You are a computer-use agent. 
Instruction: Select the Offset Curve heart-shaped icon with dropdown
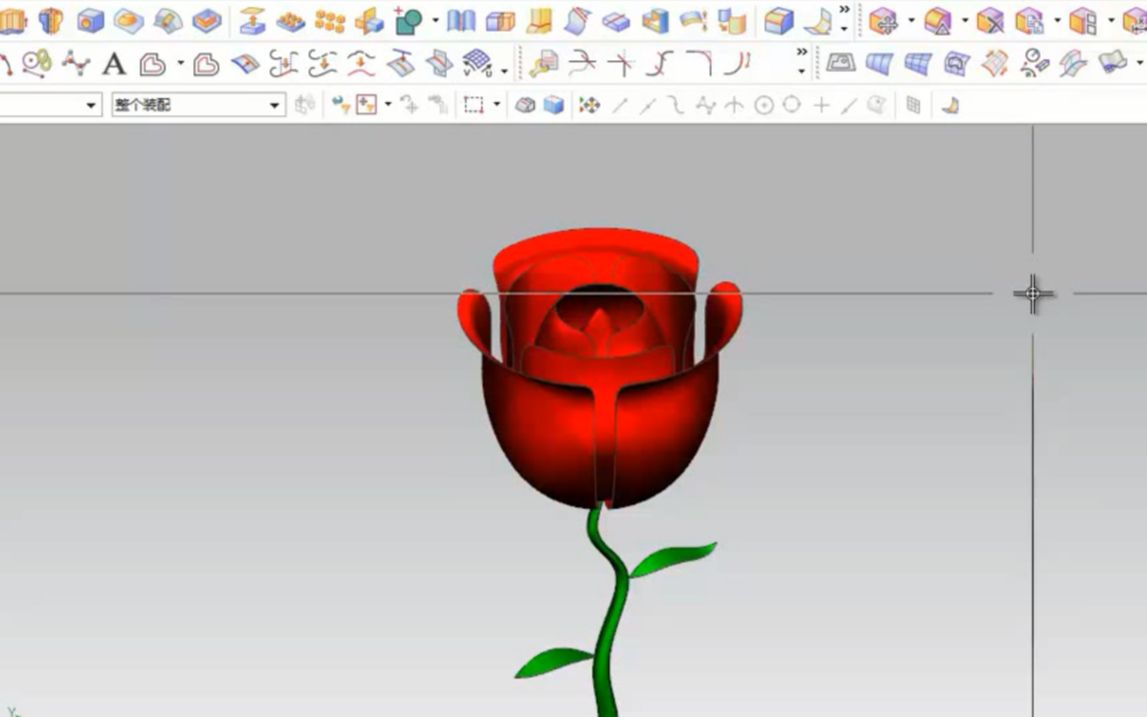point(153,64)
